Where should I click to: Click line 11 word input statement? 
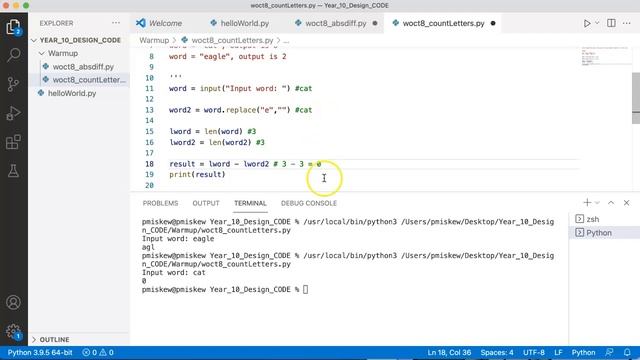240,89
